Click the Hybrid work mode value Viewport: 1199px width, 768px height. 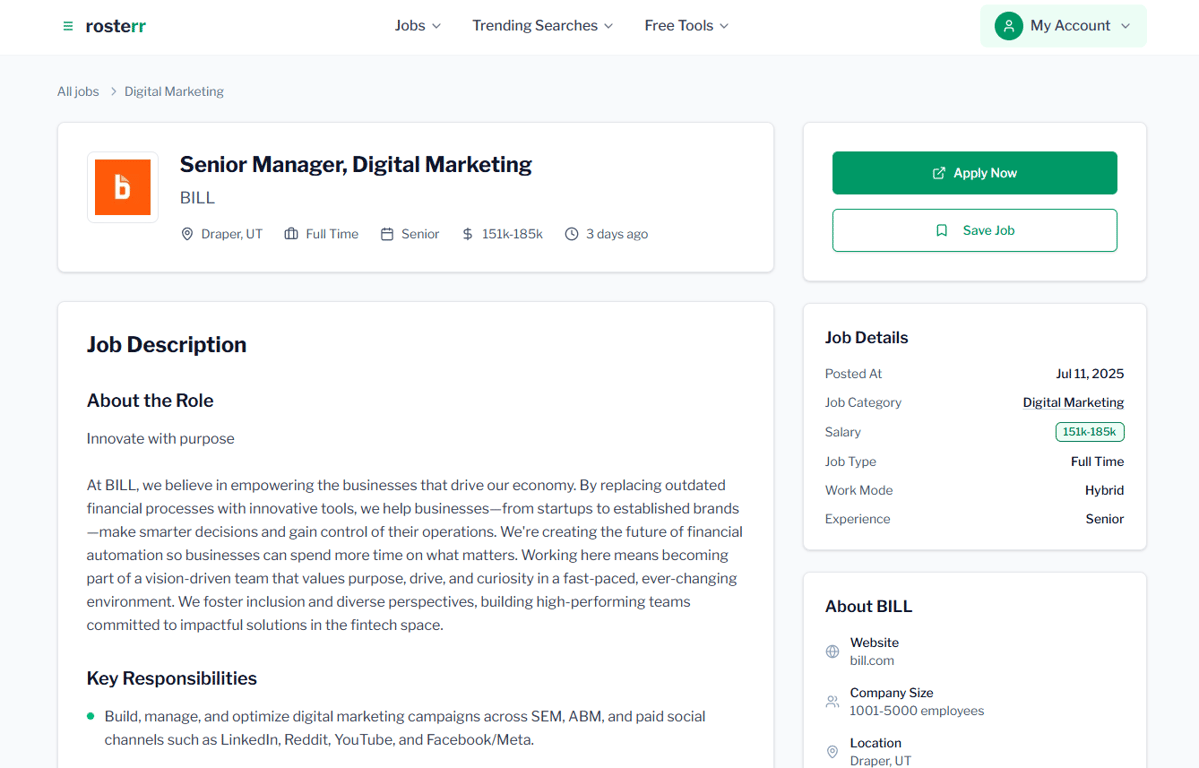(1104, 490)
